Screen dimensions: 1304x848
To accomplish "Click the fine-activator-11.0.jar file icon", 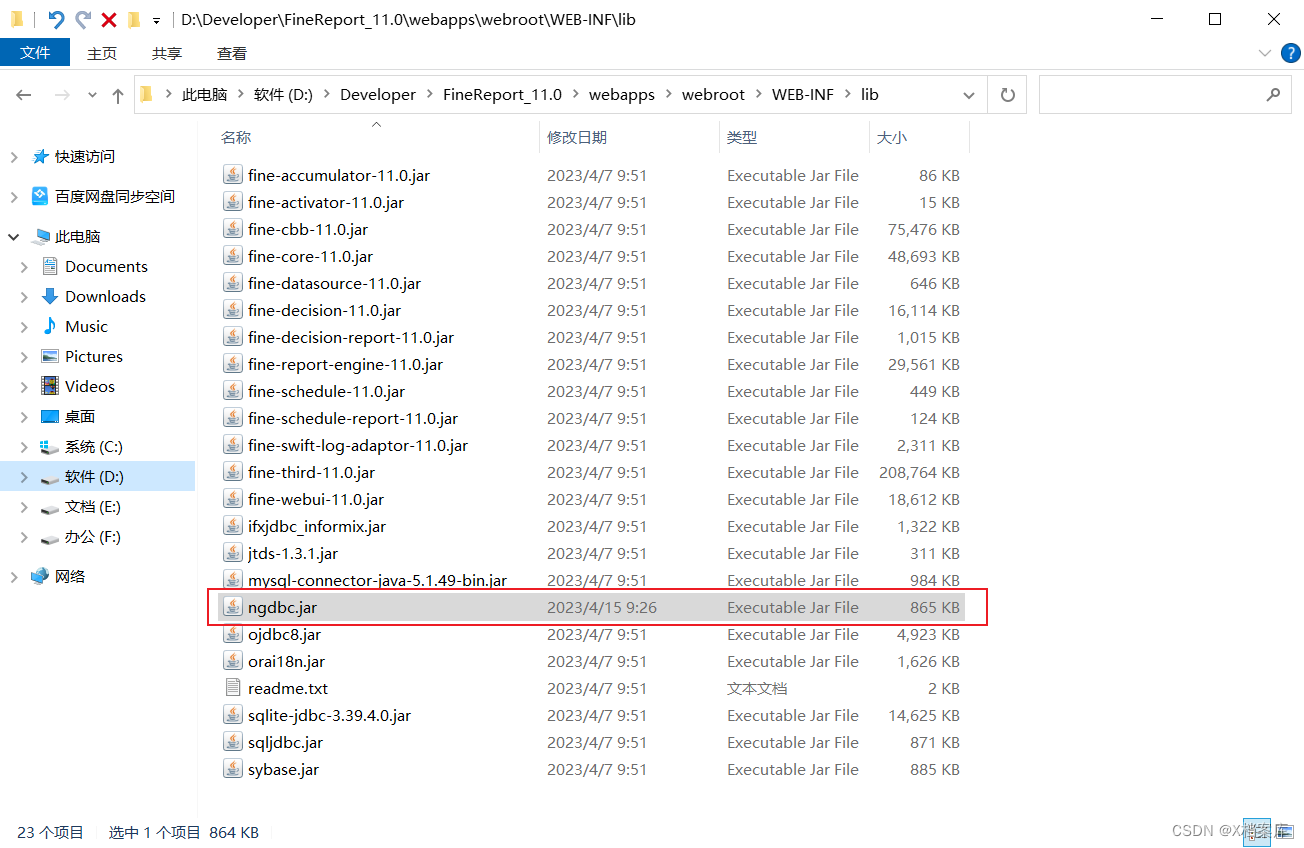I will point(232,202).
